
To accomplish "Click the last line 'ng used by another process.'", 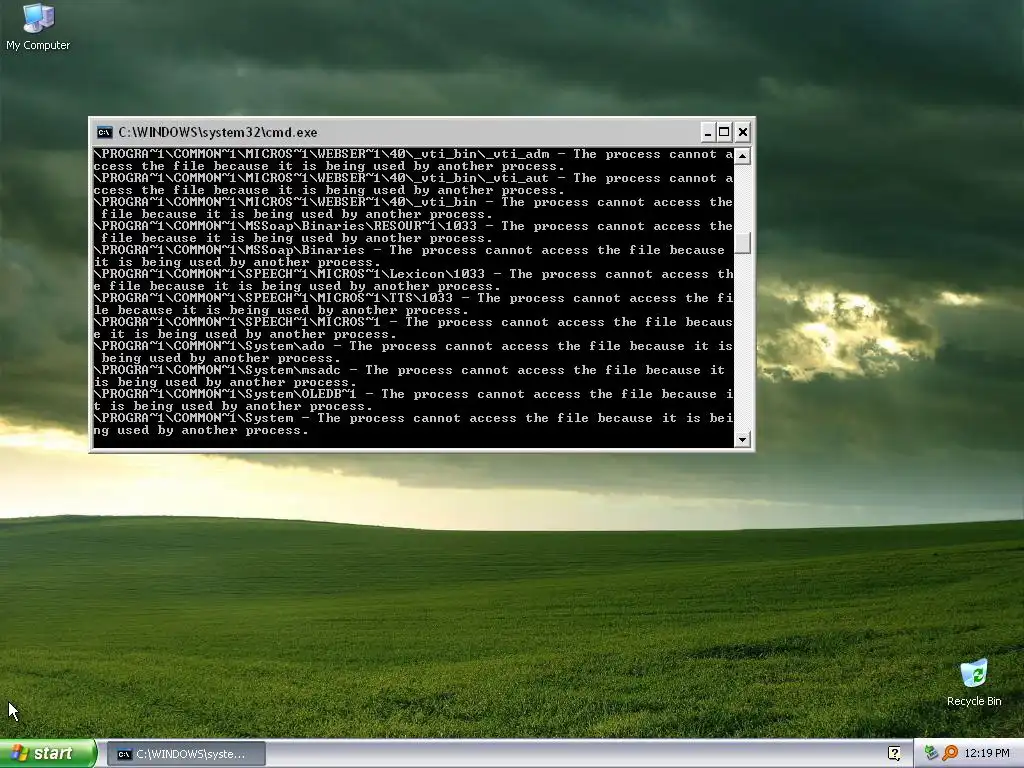I will click(200, 430).
